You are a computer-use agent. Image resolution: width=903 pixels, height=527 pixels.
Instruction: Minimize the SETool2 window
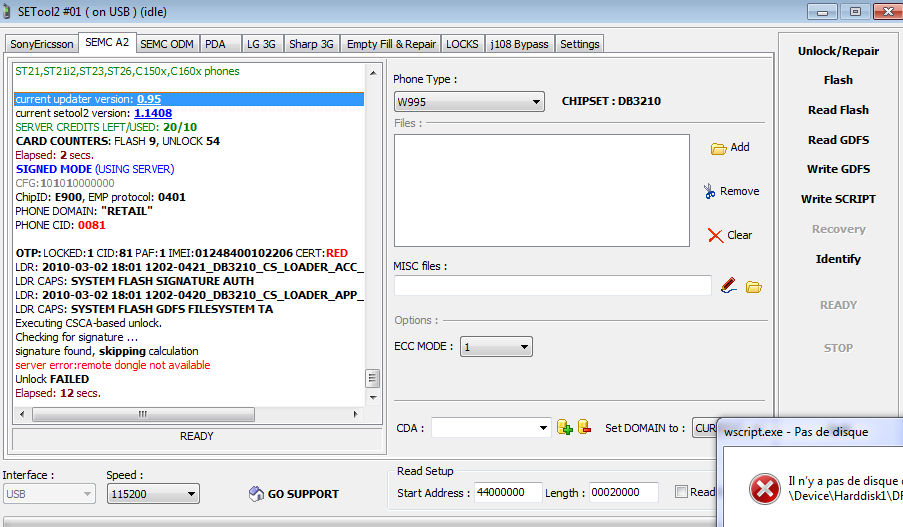pos(822,12)
